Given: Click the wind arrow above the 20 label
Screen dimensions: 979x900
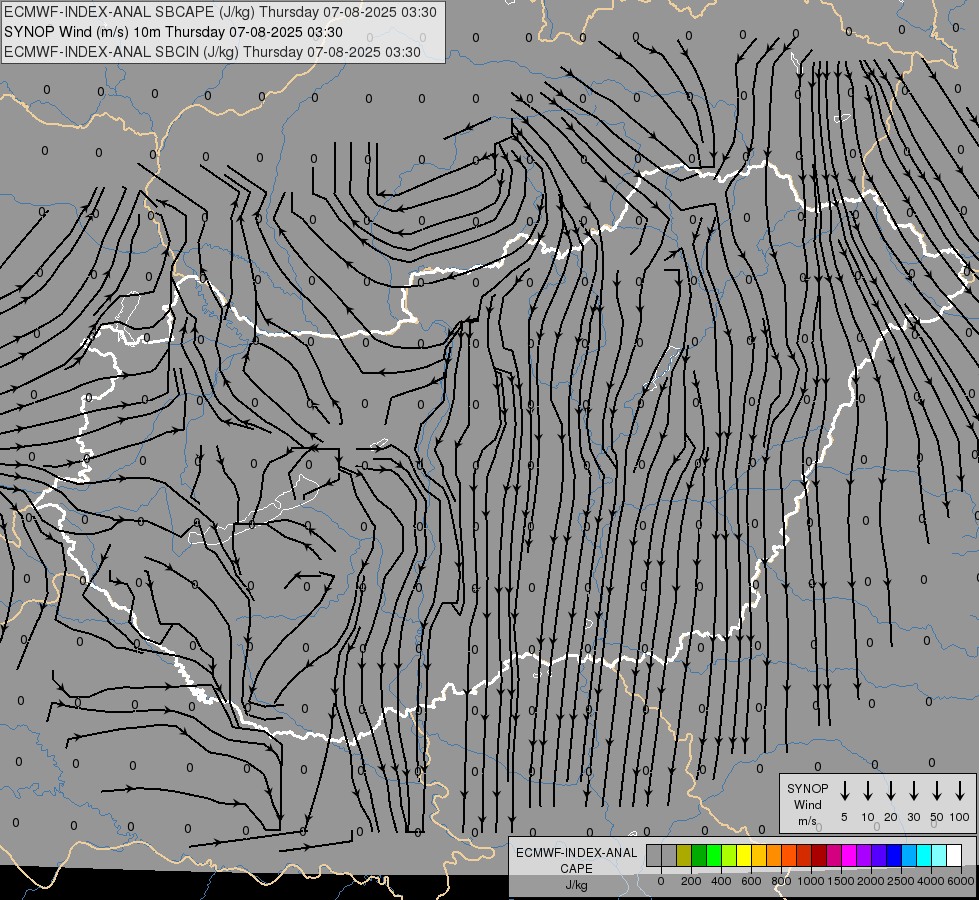Looking at the screenshot, I should click(891, 791).
